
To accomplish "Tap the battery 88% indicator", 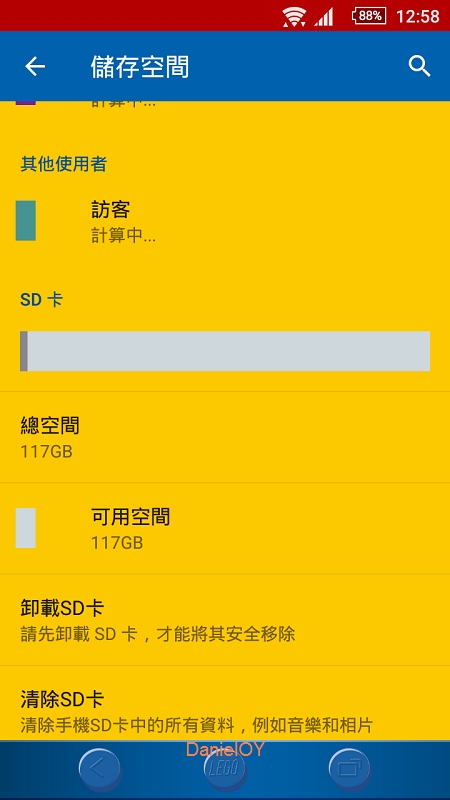I will (x=368, y=16).
